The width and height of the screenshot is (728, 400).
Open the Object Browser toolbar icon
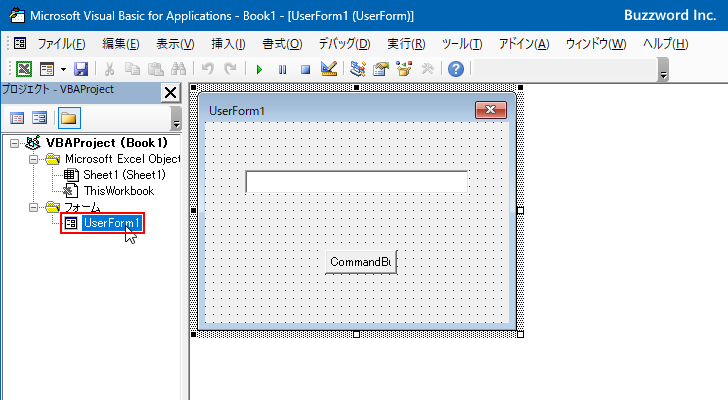click(404, 69)
